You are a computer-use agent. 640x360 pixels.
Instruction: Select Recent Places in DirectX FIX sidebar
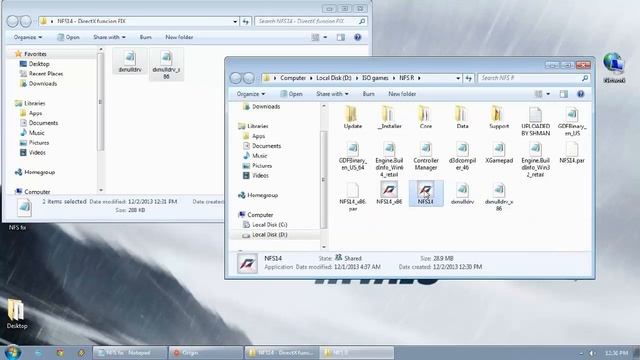(x=46, y=73)
